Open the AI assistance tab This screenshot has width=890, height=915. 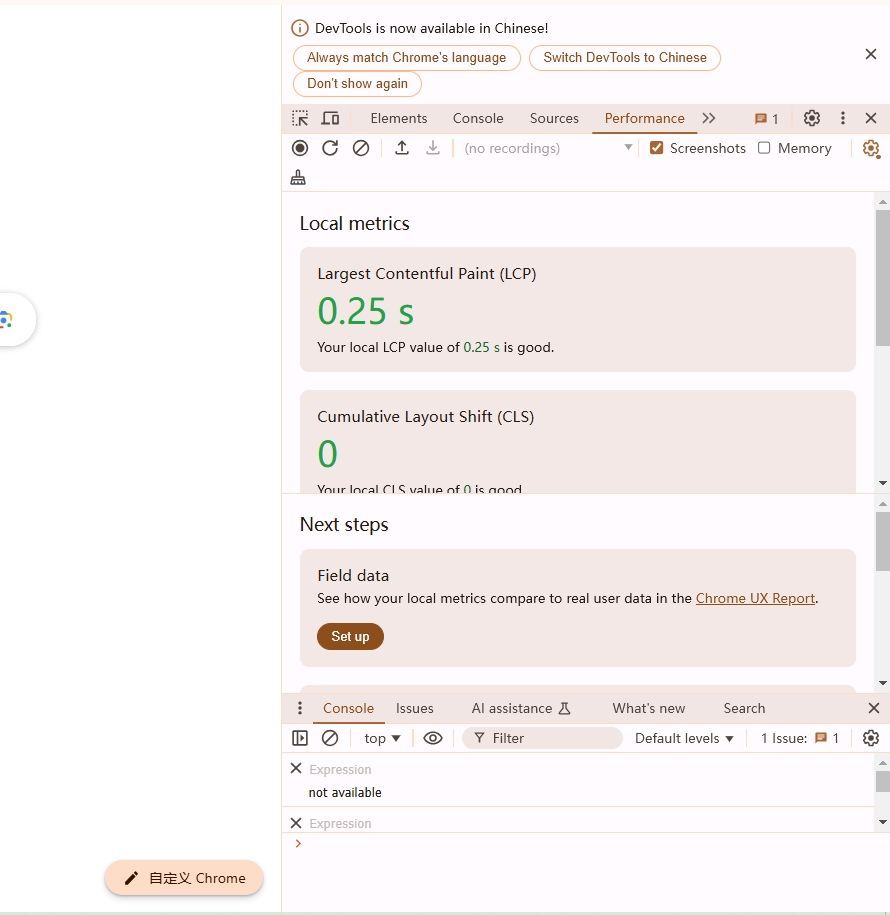pos(521,708)
